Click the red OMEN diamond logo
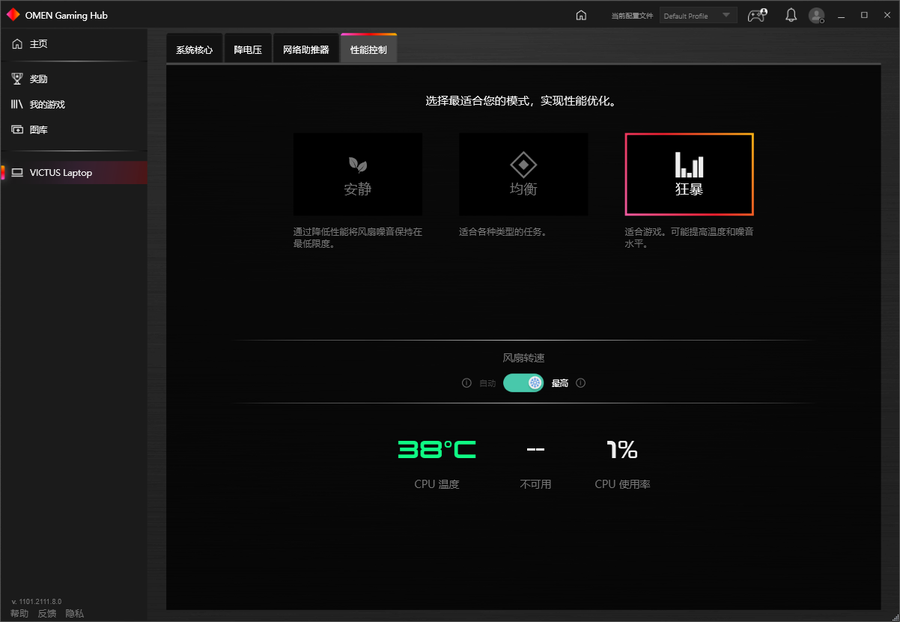This screenshot has height=622, width=900. [x=13, y=15]
